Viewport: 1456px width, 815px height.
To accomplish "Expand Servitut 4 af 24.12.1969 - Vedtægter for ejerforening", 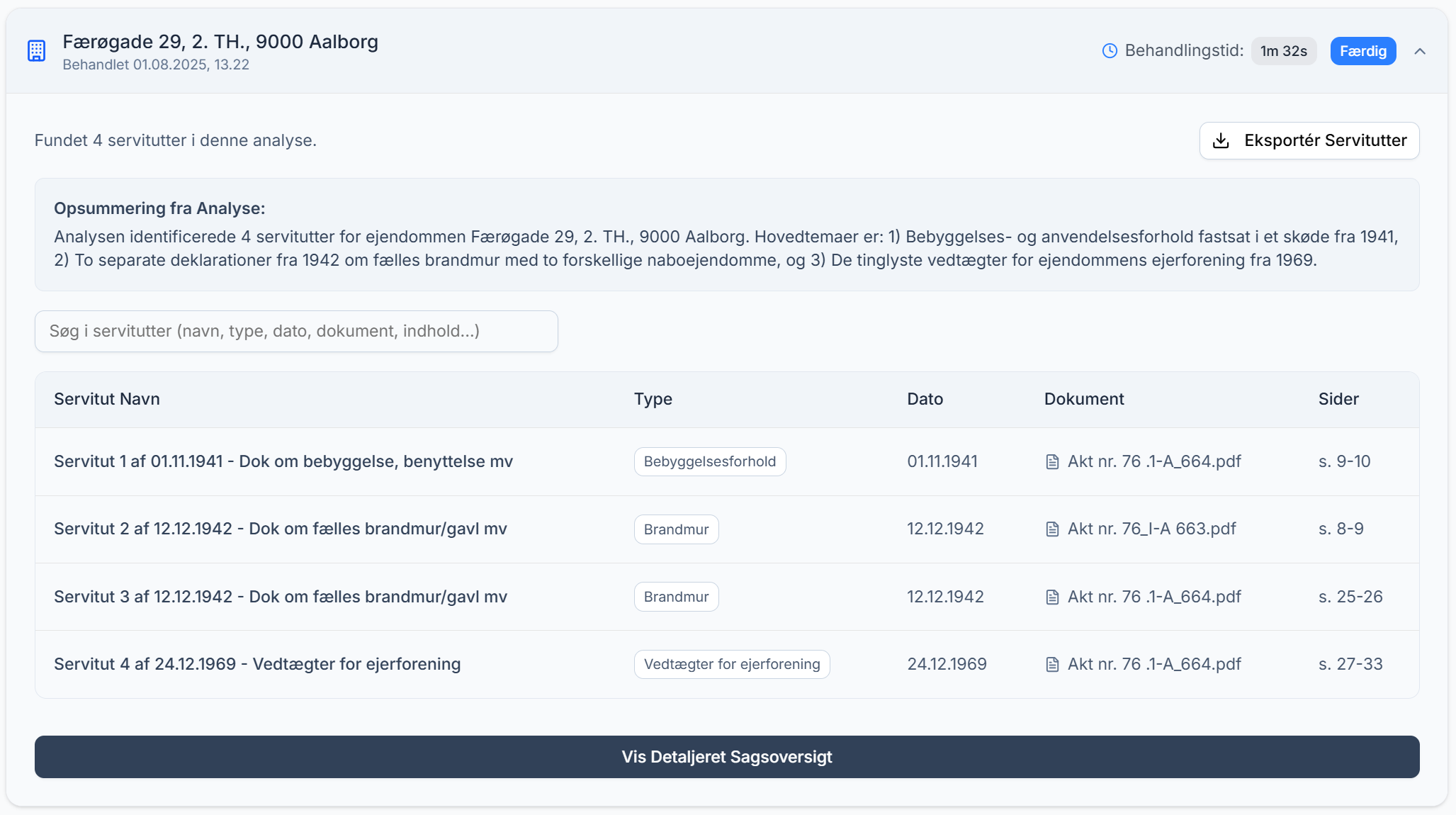I will pos(256,664).
